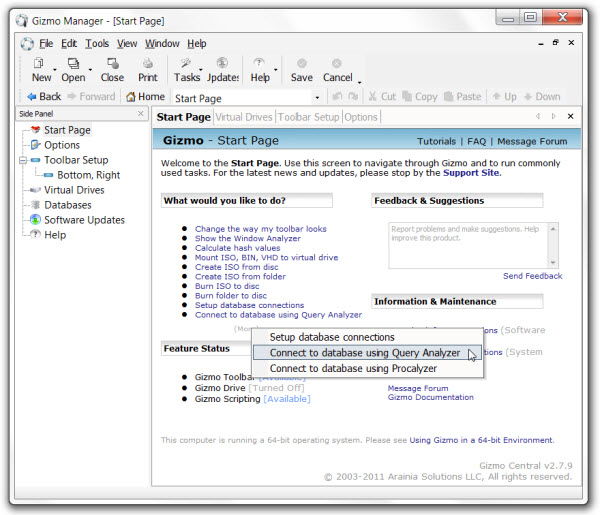Select Databases in the side panel
The height and width of the screenshot is (515, 600).
click(68, 205)
